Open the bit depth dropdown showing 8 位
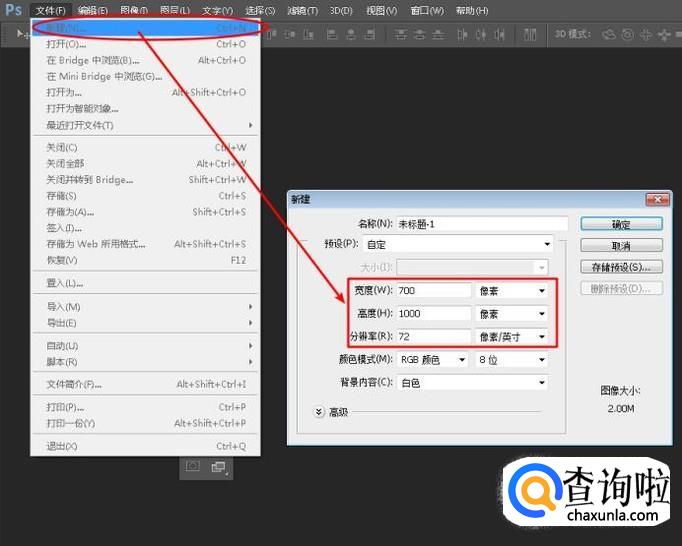Viewport: 682px width, 546px height. click(x=512, y=360)
